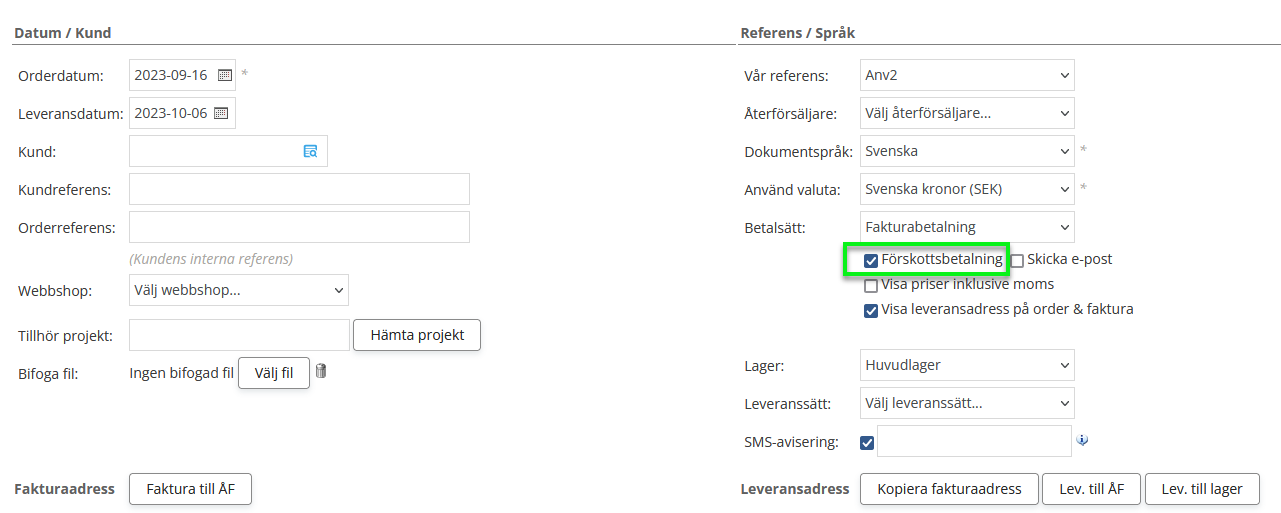Open the Betalsätt dropdown
This screenshot has height=513, width=1281.
pyautogui.click(x=966, y=227)
